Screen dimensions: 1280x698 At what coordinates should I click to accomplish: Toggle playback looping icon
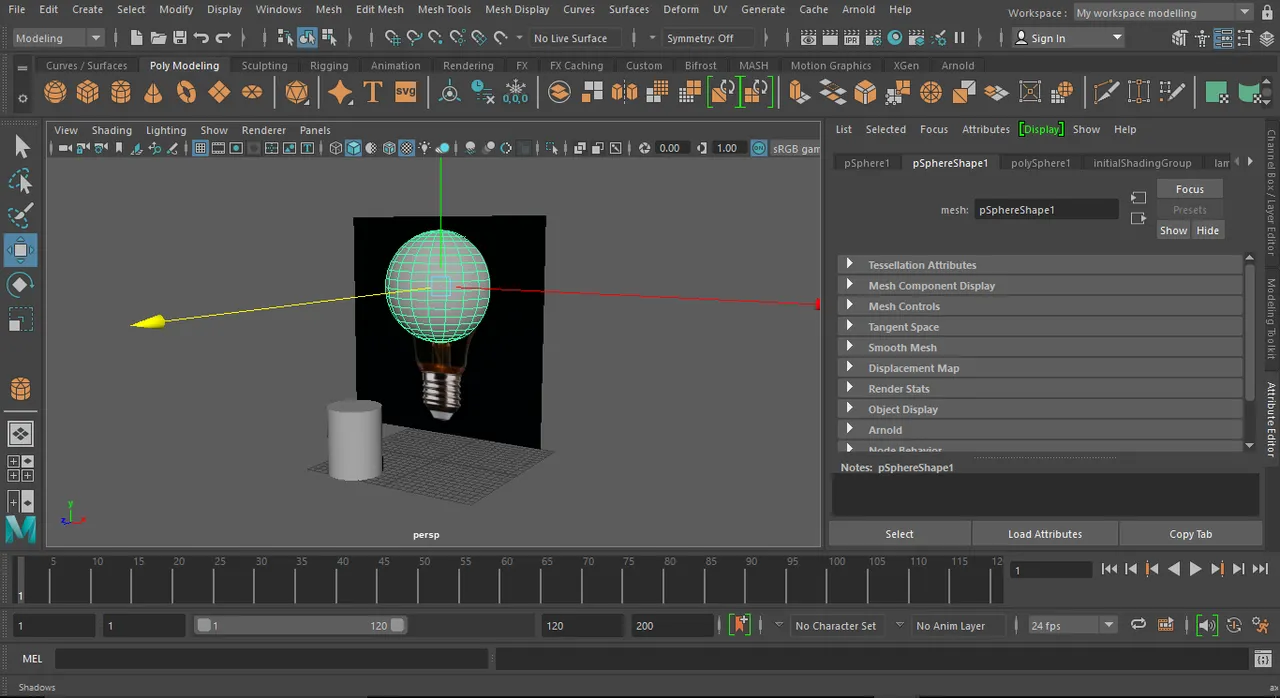click(x=1138, y=625)
